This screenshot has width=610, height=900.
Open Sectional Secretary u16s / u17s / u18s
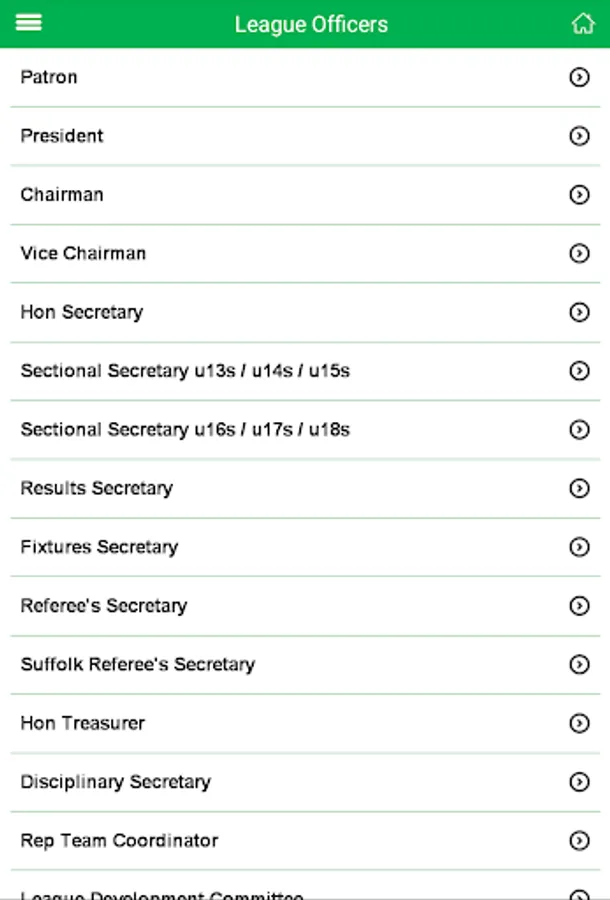pos(185,430)
